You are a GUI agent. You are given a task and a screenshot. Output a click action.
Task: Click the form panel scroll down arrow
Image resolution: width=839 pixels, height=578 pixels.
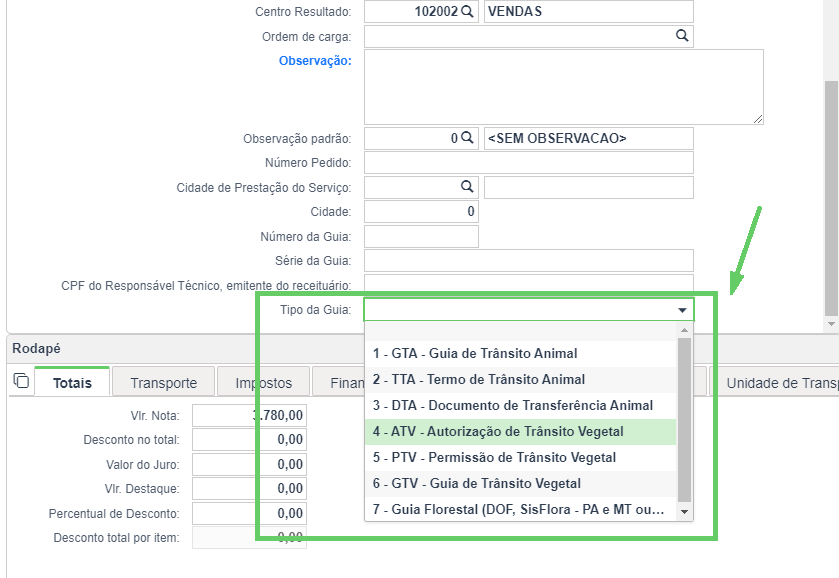coord(831,324)
